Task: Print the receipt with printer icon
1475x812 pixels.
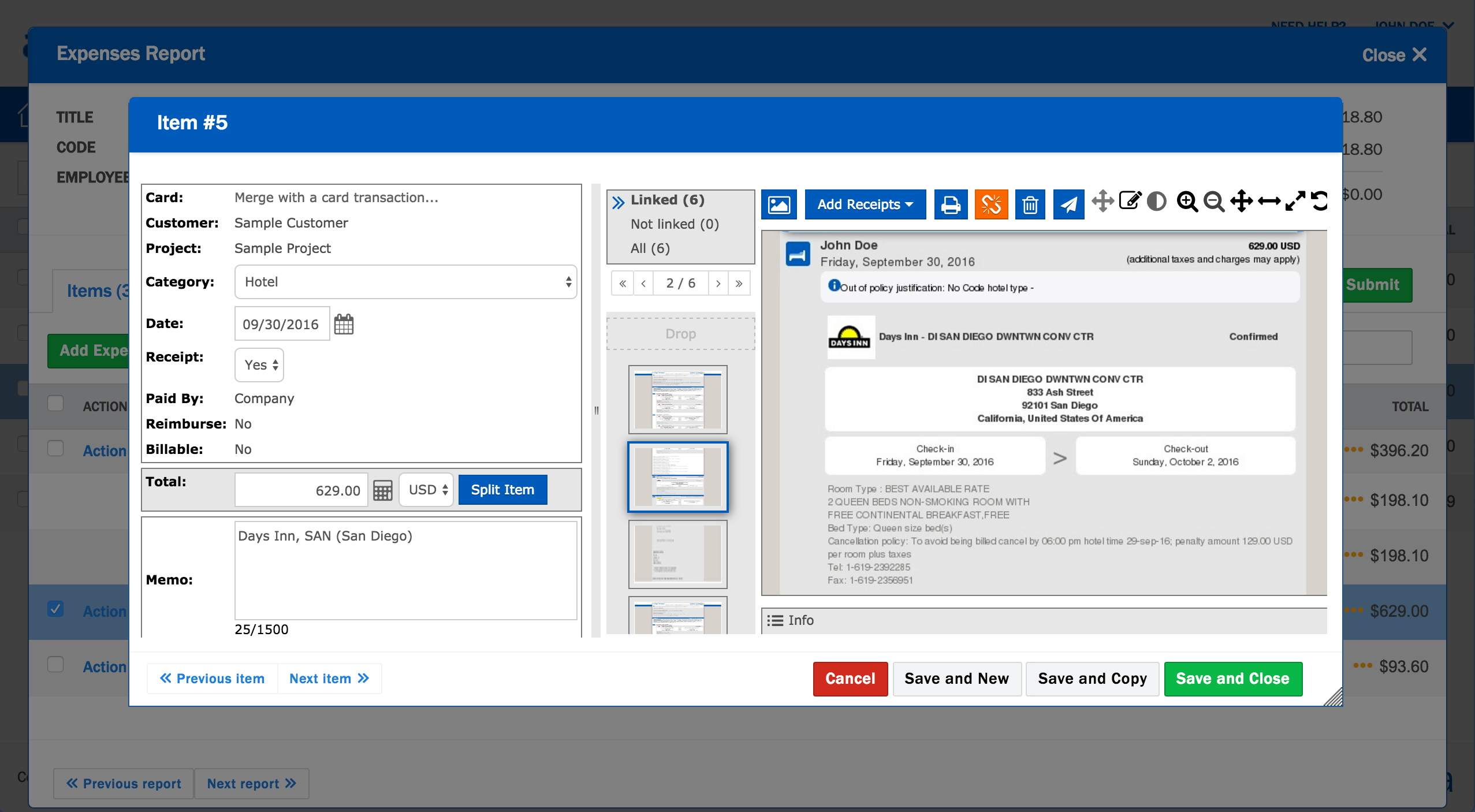Action: coord(951,204)
